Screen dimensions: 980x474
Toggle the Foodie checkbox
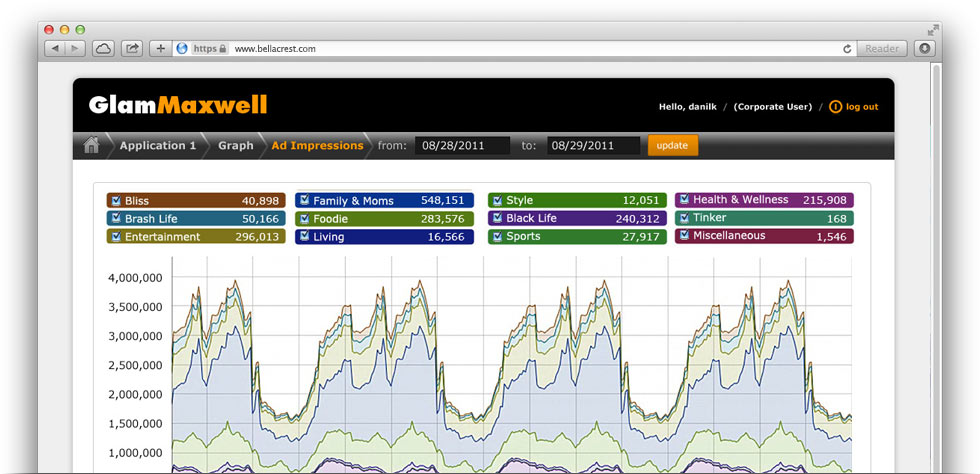pos(304,219)
